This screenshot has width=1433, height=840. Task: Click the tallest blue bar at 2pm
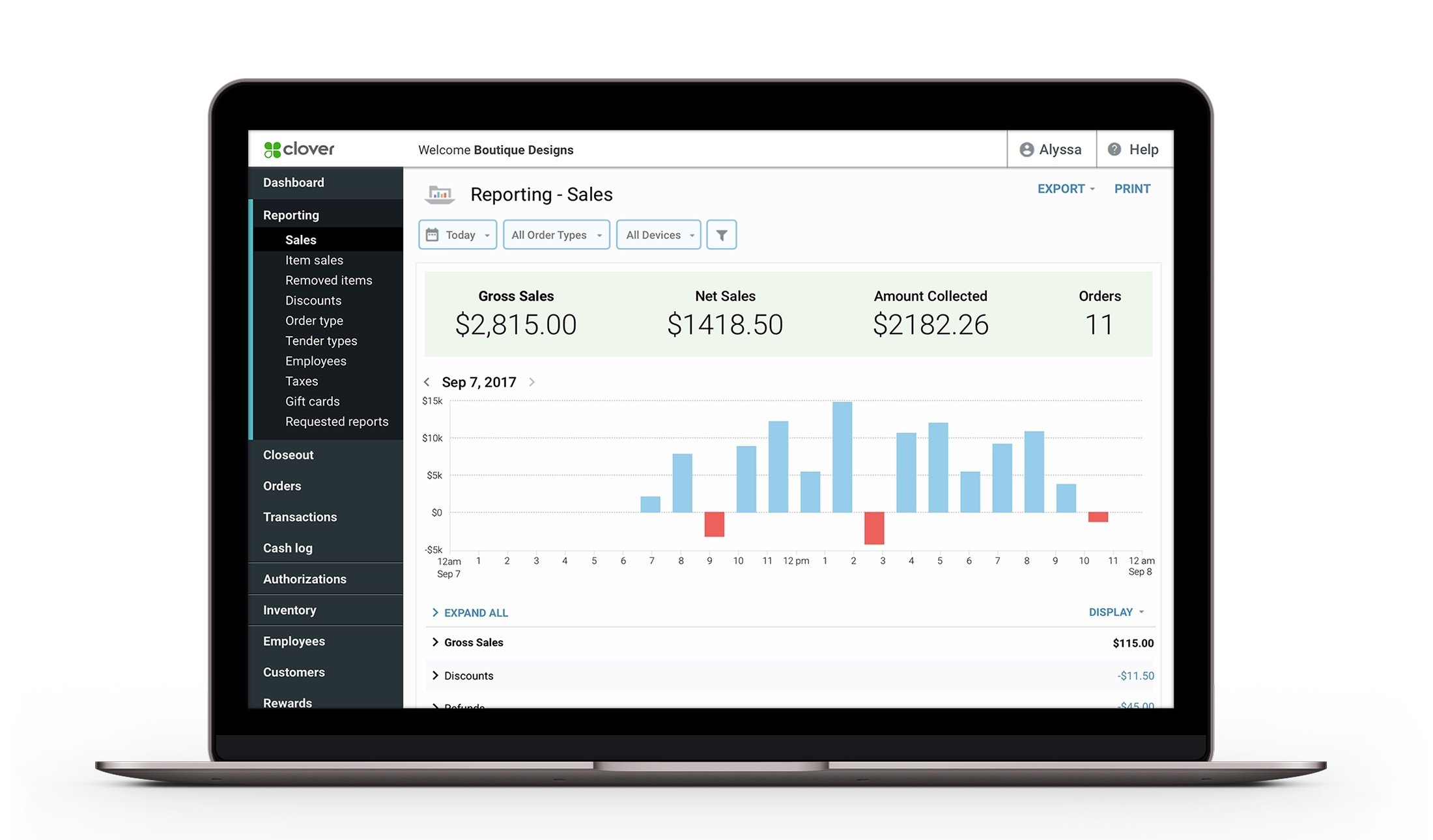click(x=842, y=456)
